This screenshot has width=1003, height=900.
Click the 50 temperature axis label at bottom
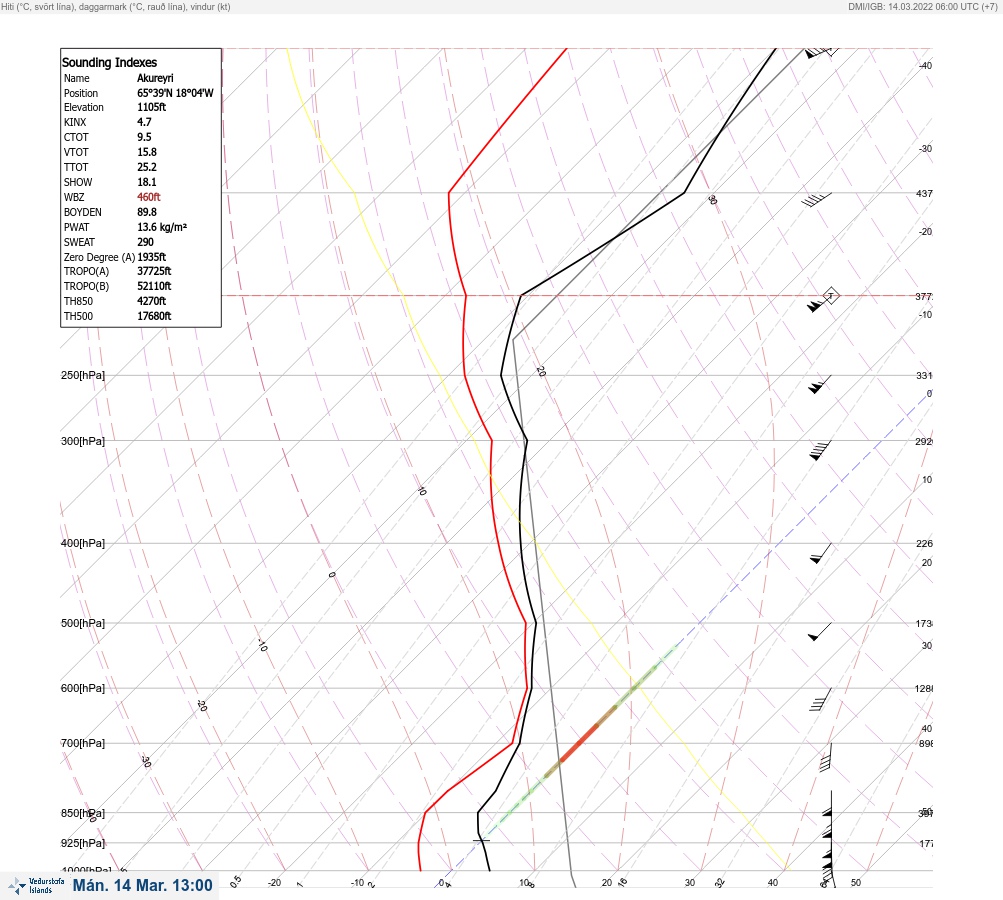856,883
